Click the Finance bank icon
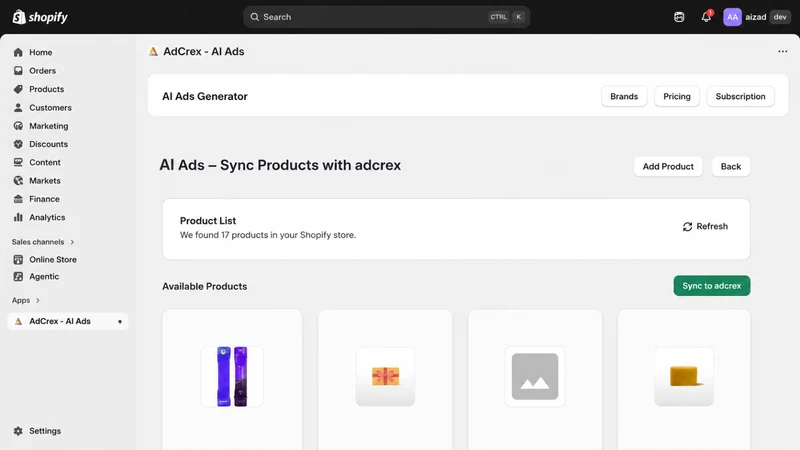This screenshot has width=800, height=450. pyautogui.click(x=18, y=199)
